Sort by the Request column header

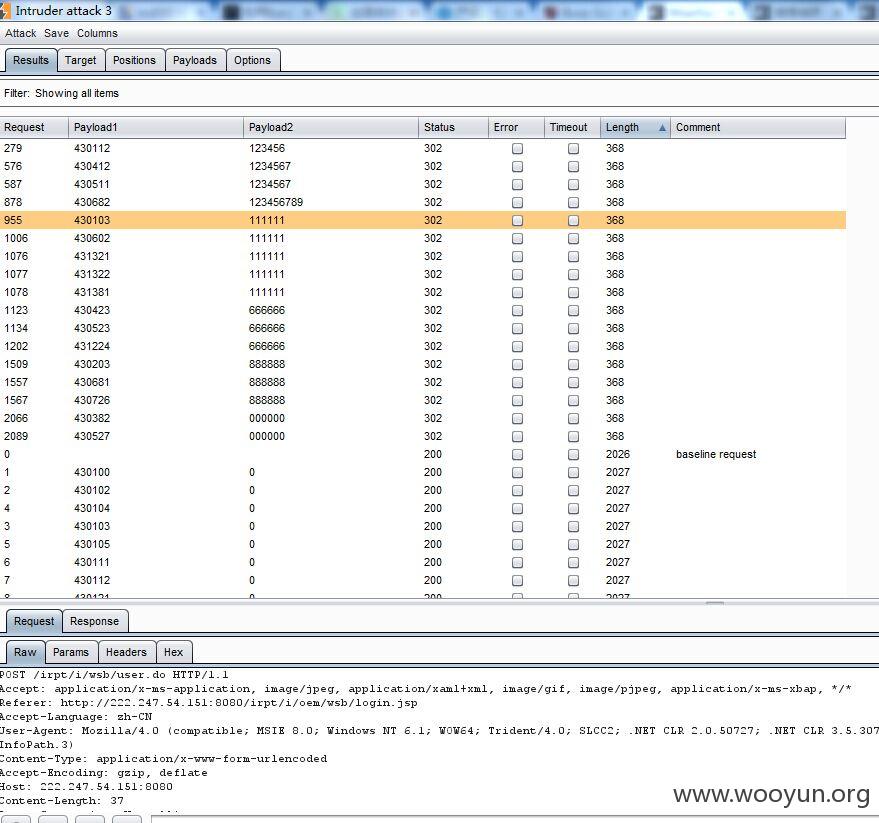34,127
